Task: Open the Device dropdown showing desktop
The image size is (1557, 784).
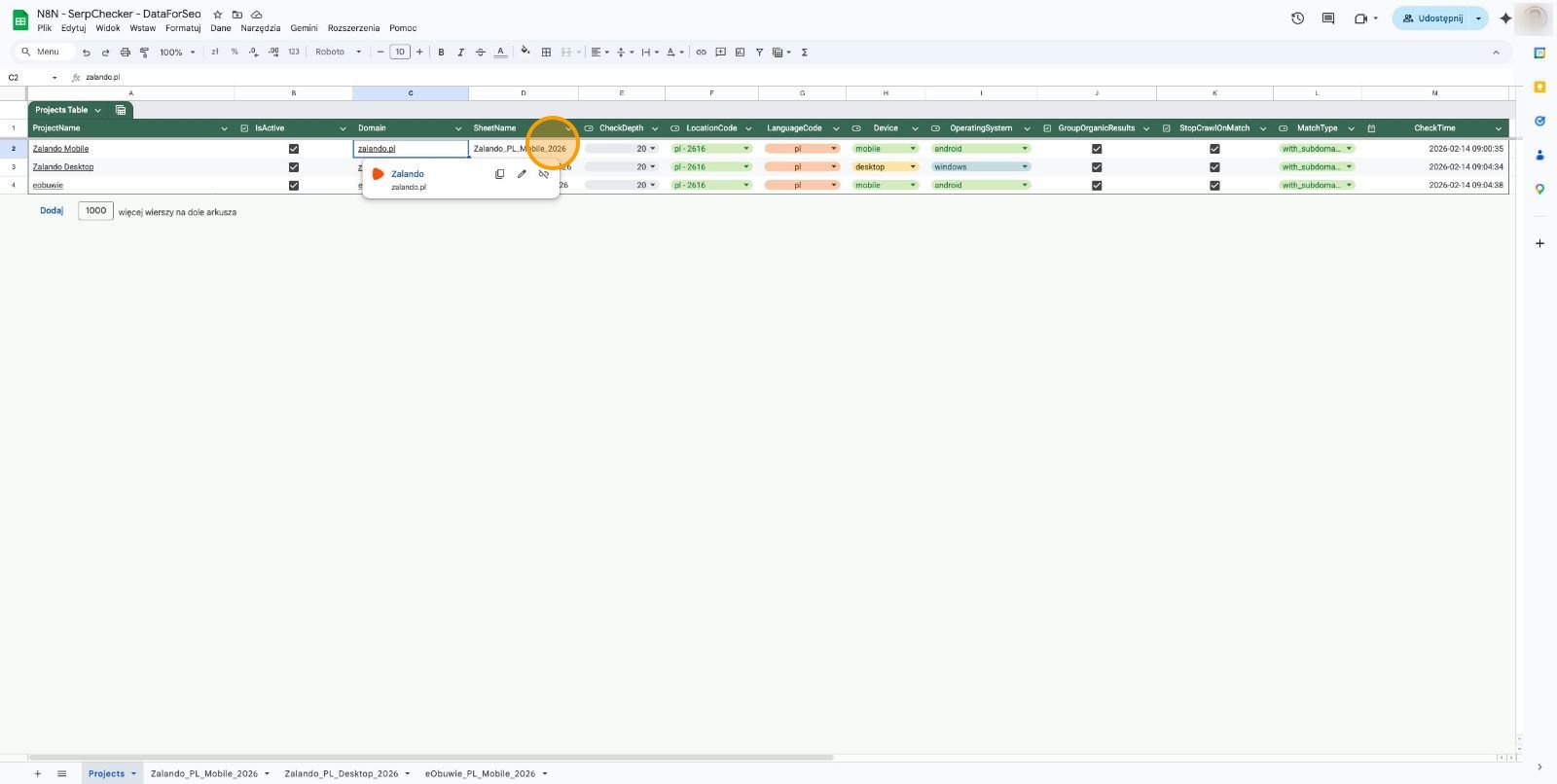Action: point(886,167)
